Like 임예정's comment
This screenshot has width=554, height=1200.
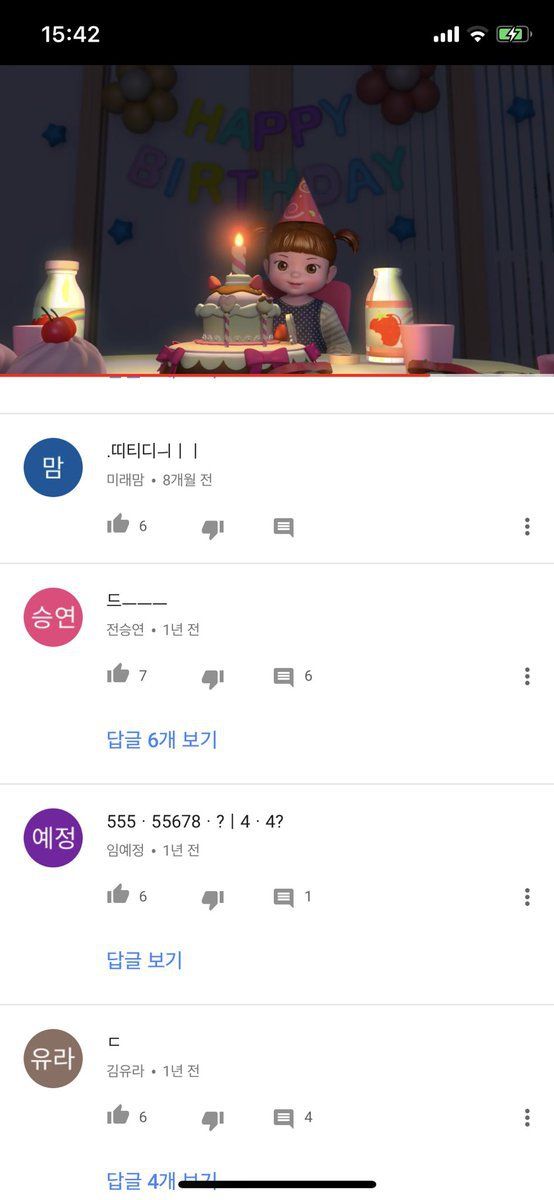click(x=119, y=895)
